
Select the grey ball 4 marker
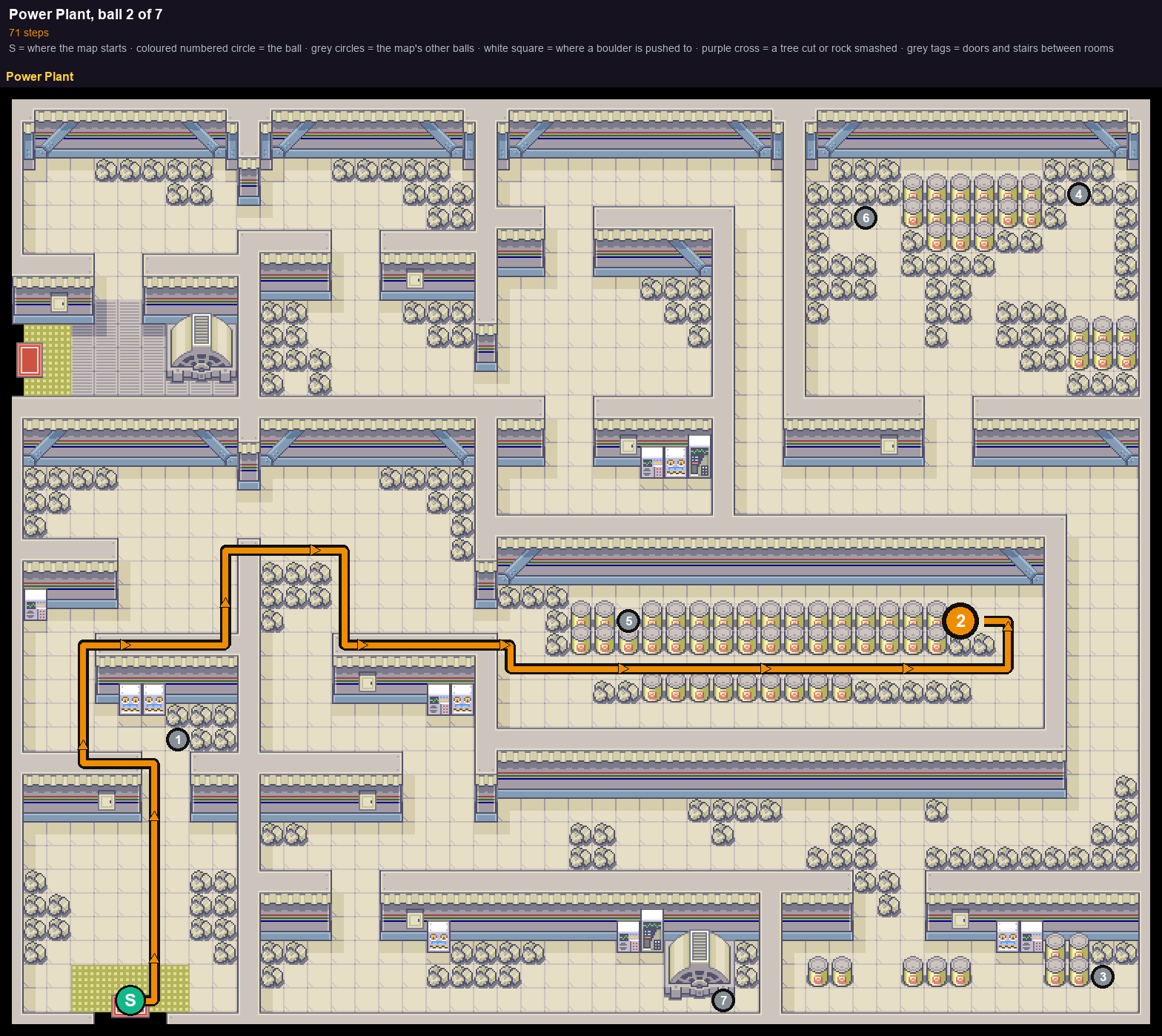(x=1079, y=194)
